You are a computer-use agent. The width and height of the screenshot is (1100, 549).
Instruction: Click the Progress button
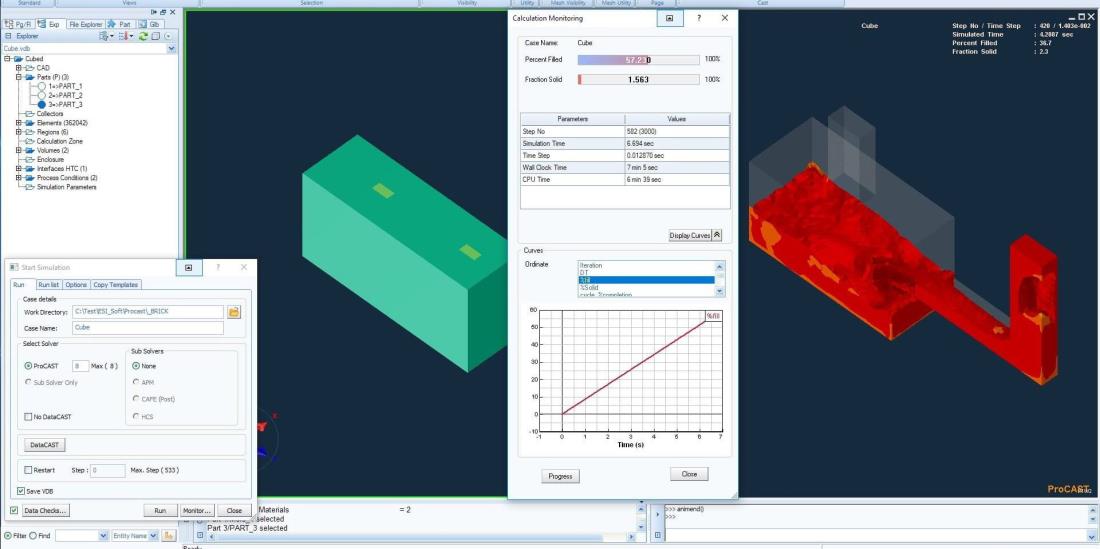pos(560,476)
